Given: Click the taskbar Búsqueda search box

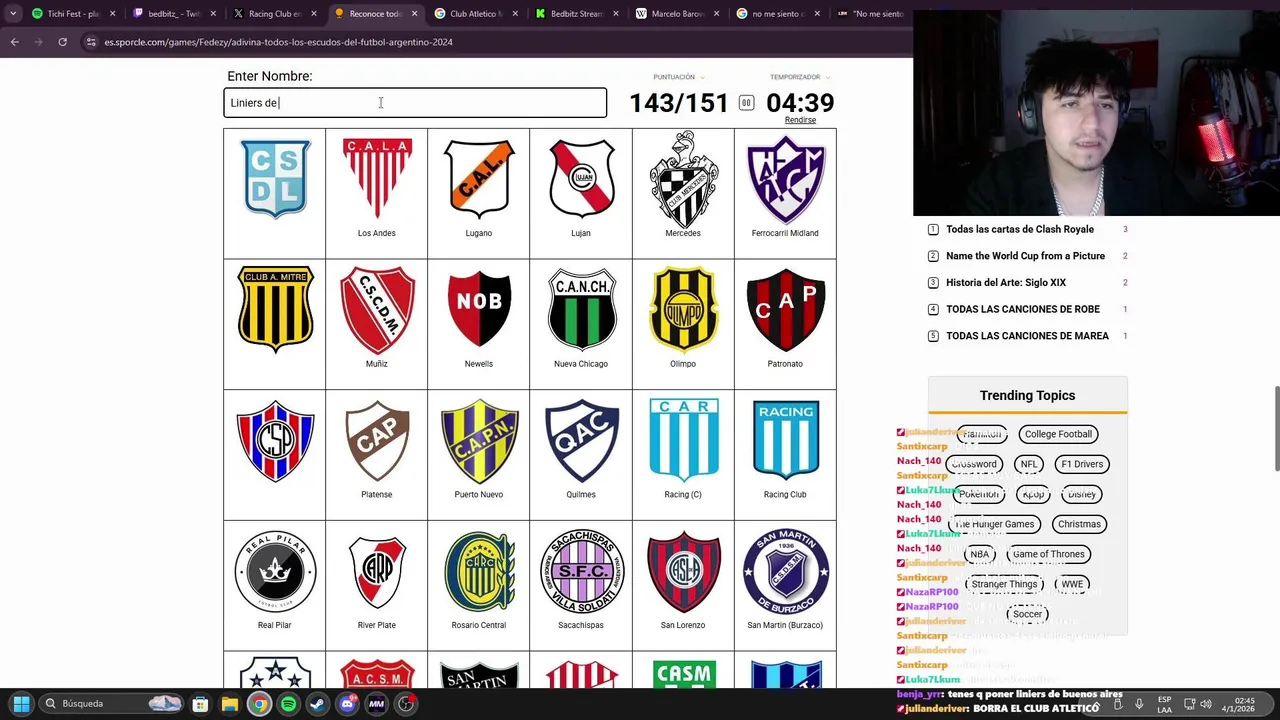Looking at the screenshot, I should tap(112, 704).
